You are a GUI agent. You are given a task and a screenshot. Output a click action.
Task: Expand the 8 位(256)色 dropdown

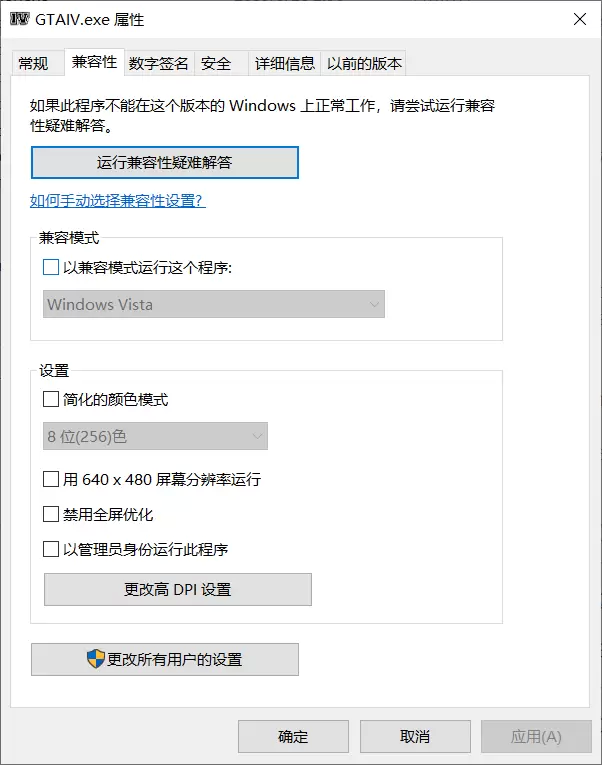[155, 436]
